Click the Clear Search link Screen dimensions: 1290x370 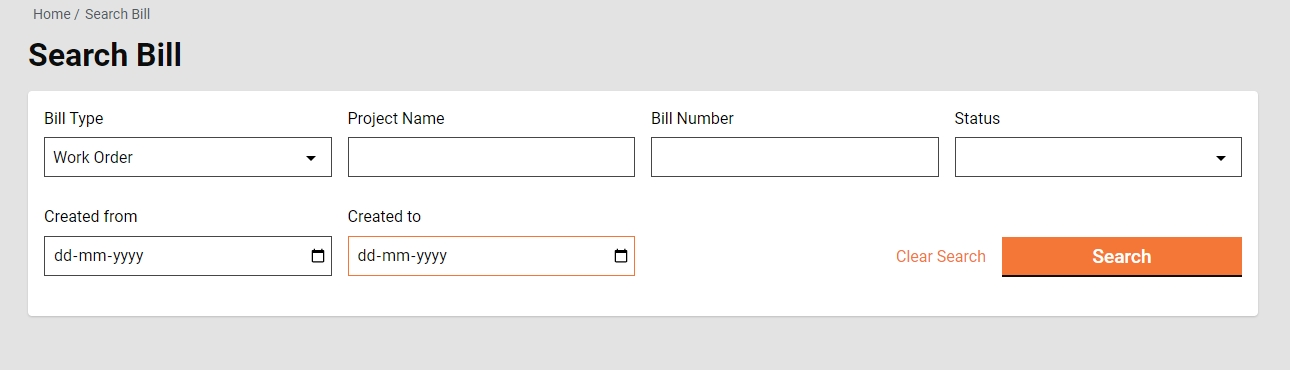[x=941, y=256]
